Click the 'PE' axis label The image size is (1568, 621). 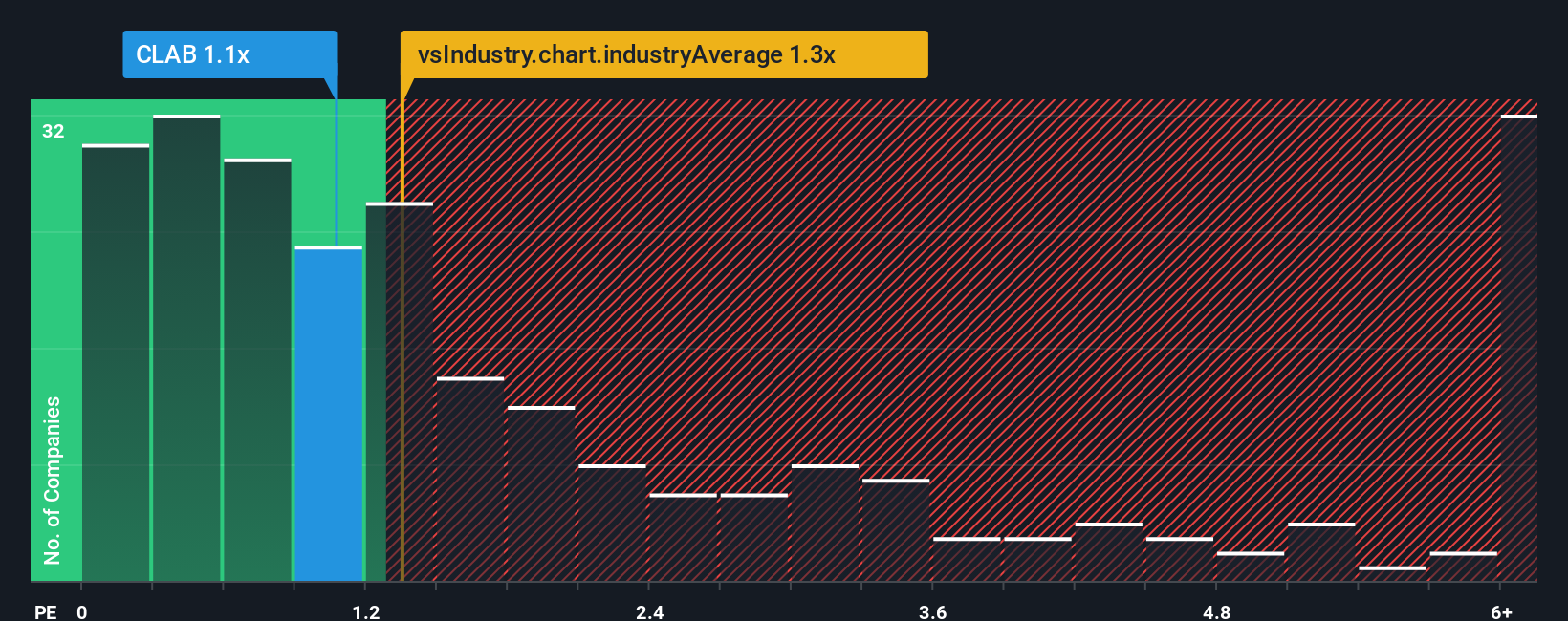[x=46, y=611]
